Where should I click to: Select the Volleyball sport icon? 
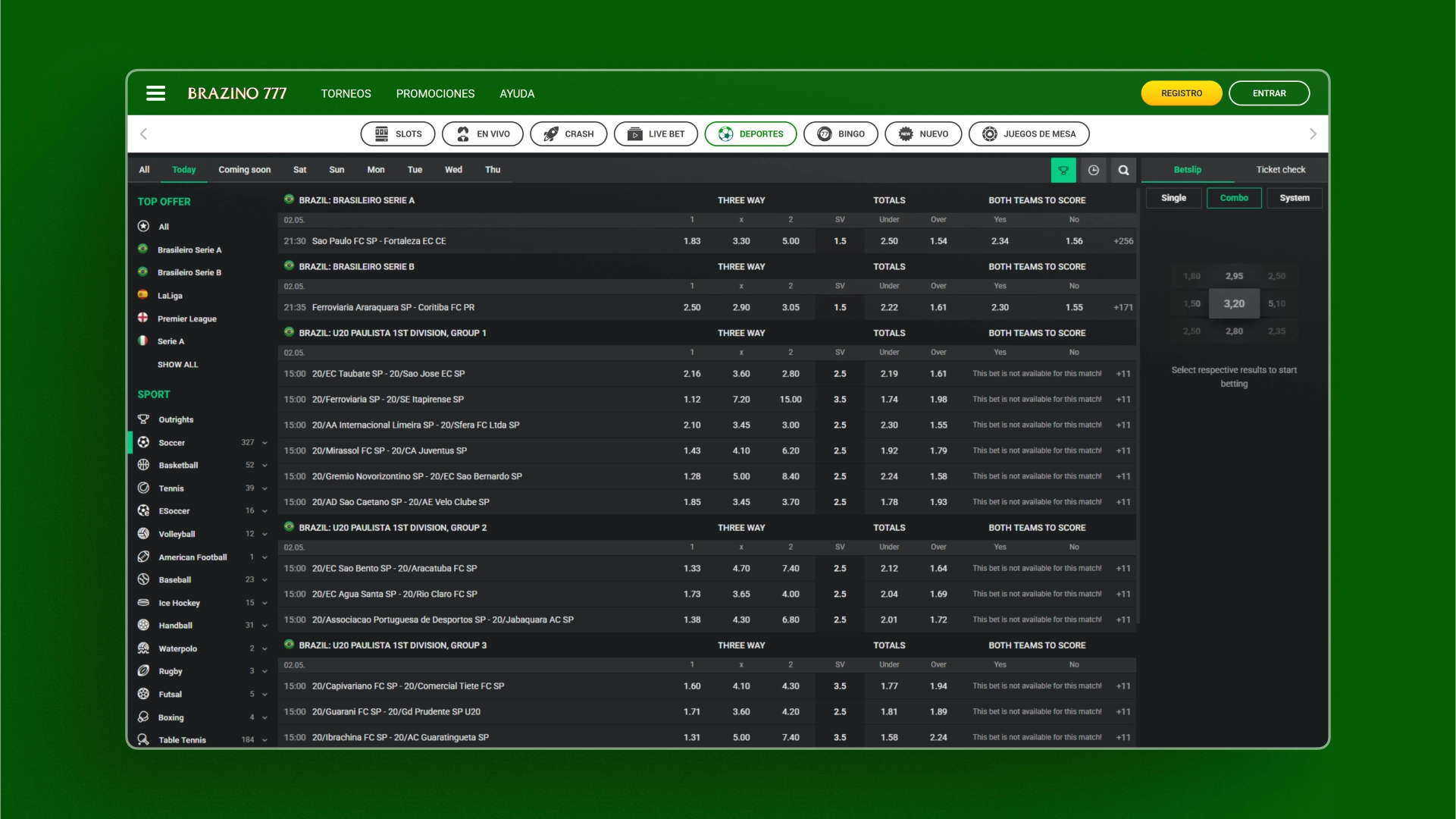[x=143, y=534]
